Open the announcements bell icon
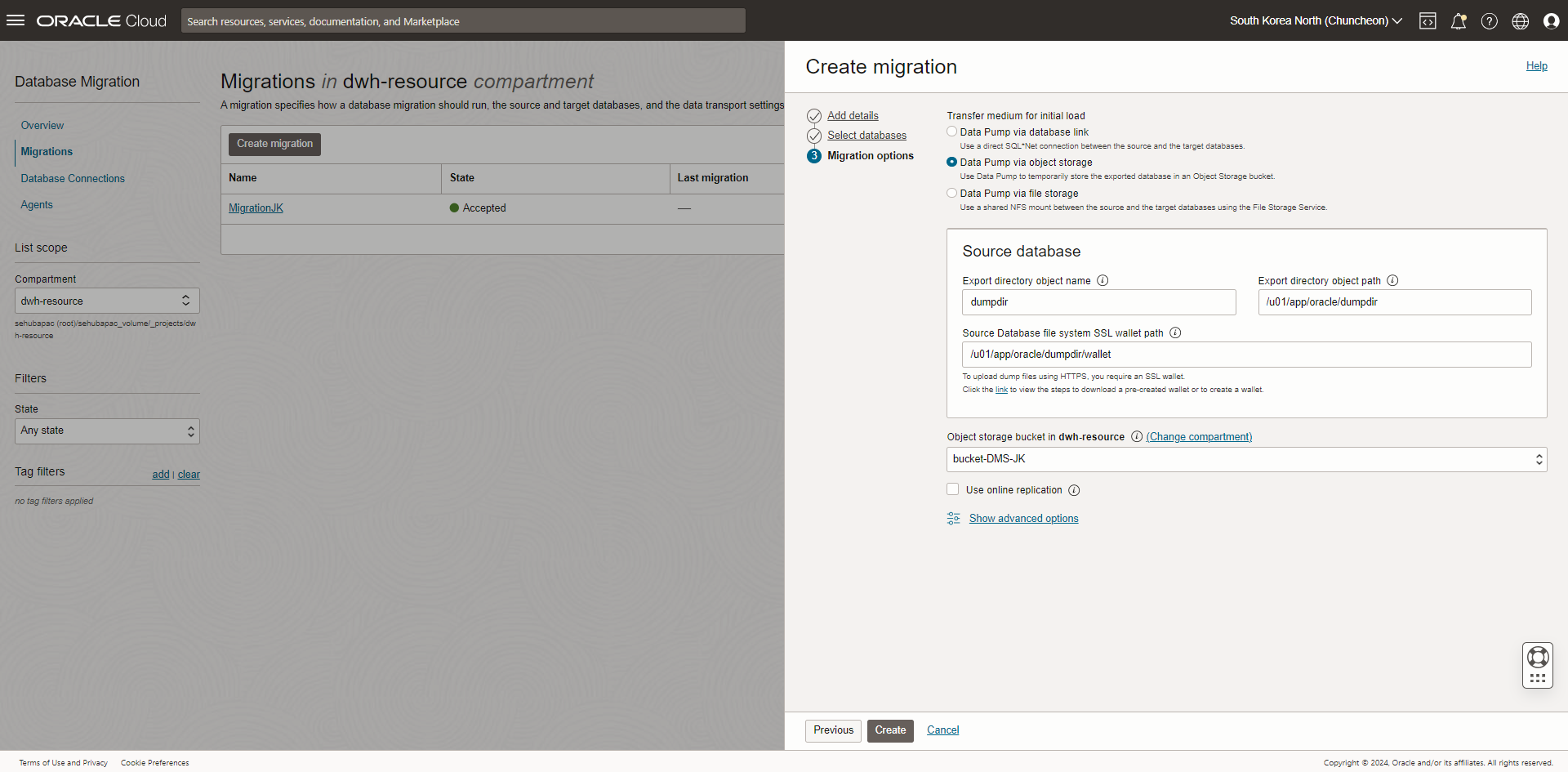 point(1459,21)
